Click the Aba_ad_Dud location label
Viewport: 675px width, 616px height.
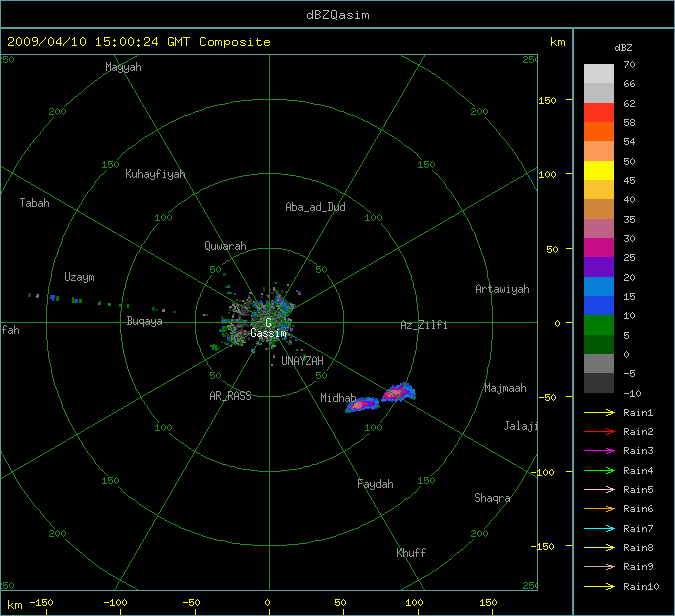point(315,207)
